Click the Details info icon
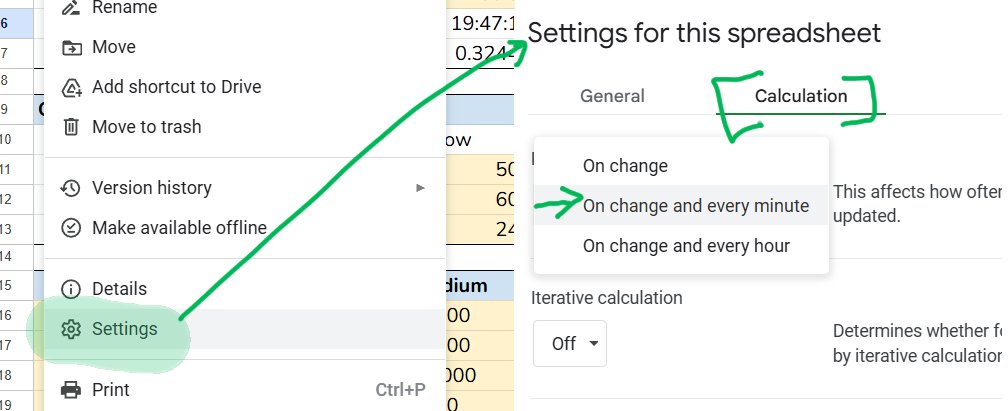 (x=71, y=289)
